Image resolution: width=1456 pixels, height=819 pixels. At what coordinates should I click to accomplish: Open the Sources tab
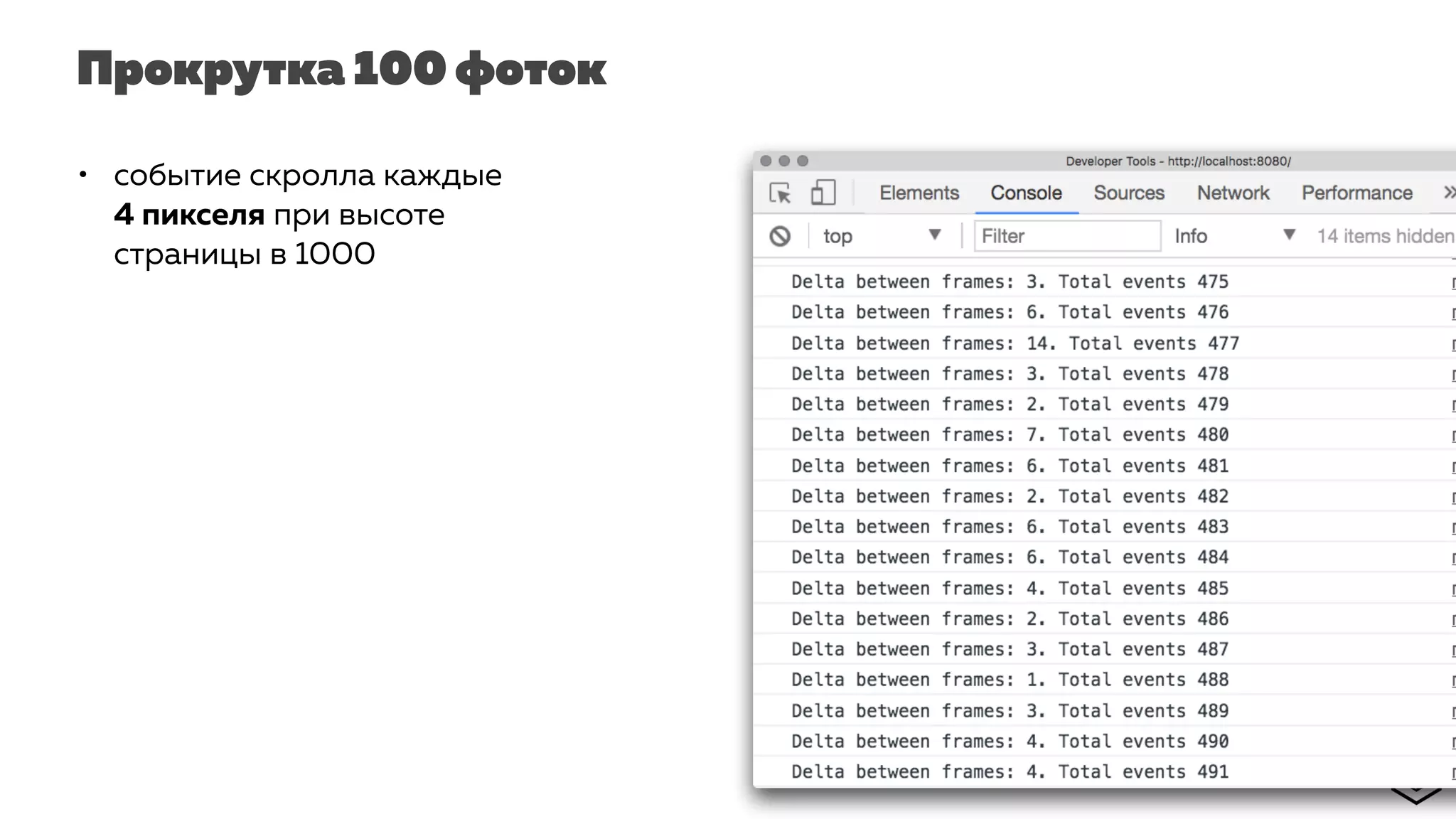coord(1129,193)
